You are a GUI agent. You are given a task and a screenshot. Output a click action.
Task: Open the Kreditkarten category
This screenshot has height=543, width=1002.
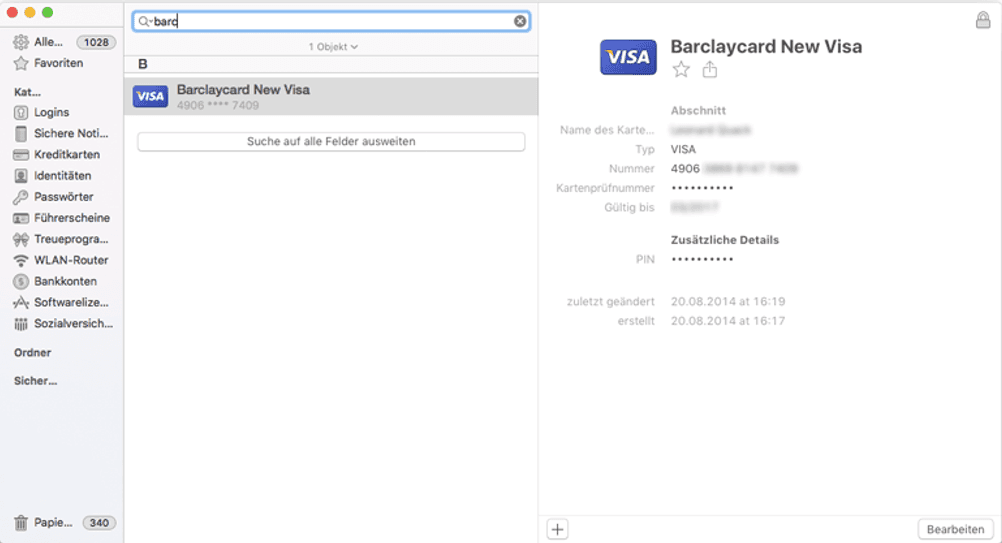pos(67,155)
